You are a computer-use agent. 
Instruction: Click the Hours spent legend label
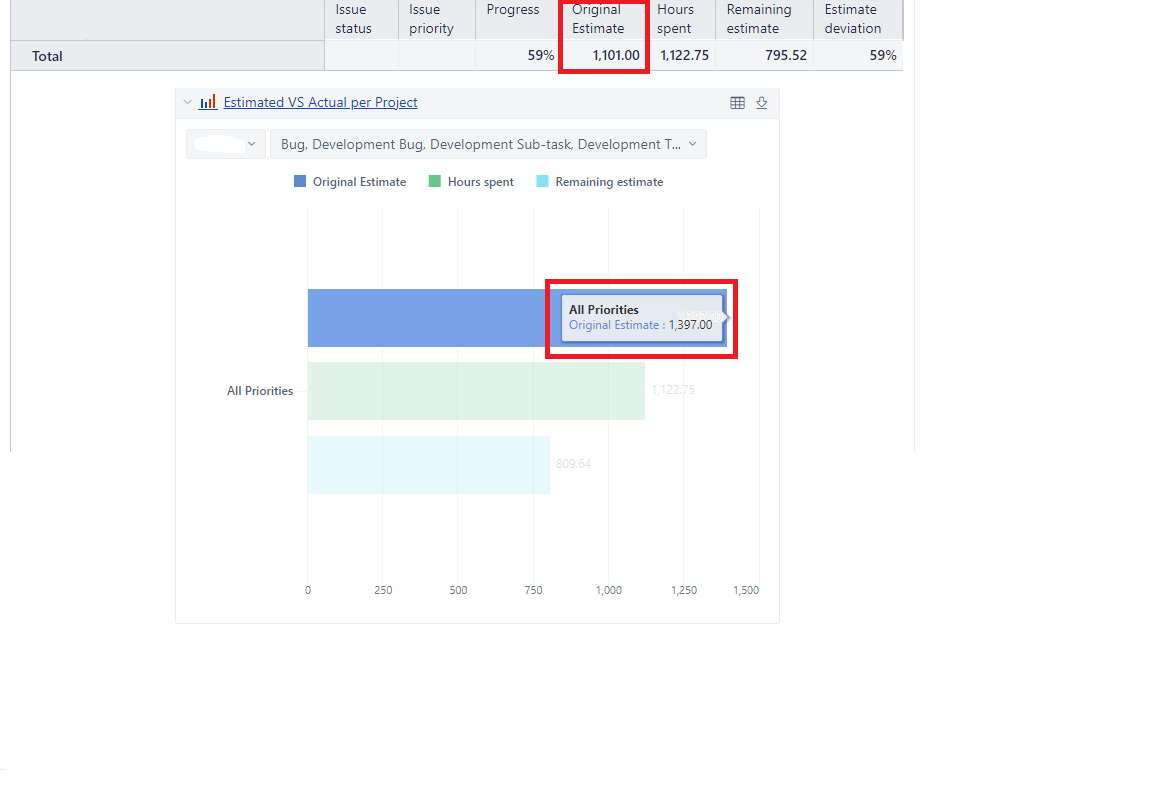pyautogui.click(x=480, y=182)
